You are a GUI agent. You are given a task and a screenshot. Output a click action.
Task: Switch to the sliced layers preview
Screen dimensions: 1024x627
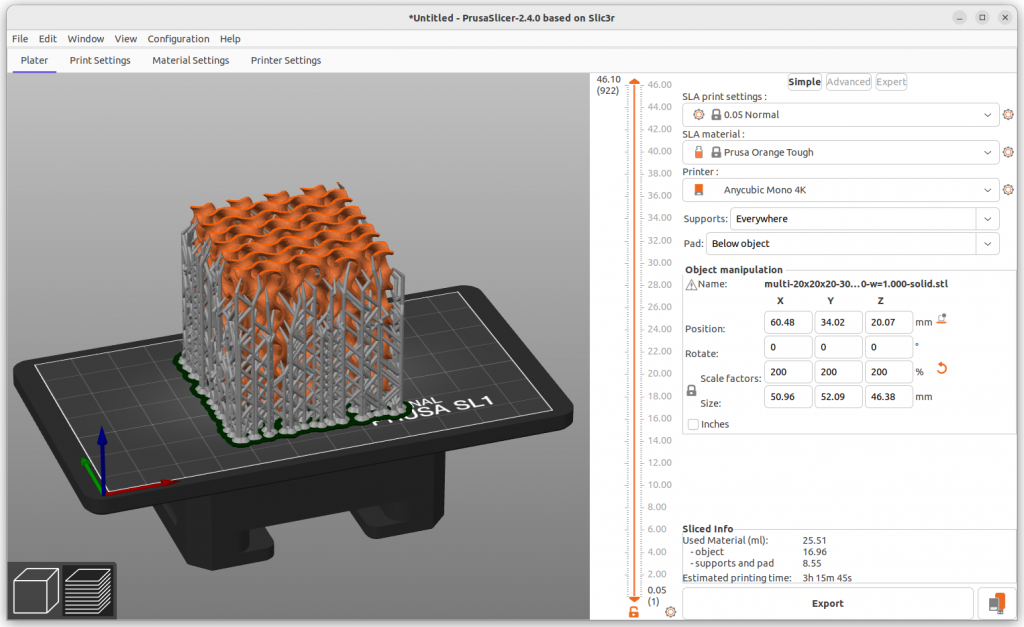coord(89,590)
